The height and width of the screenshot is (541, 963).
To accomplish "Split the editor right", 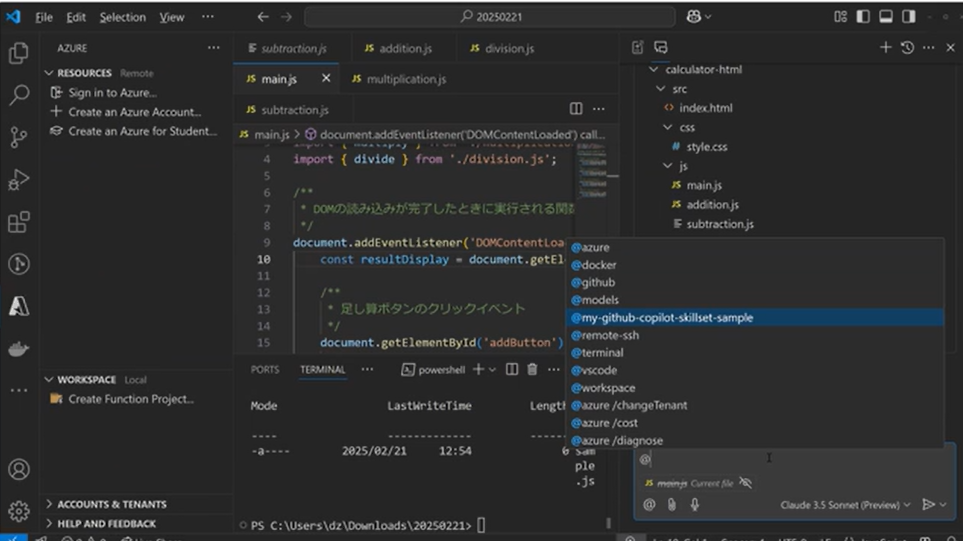I will (575, 109).
